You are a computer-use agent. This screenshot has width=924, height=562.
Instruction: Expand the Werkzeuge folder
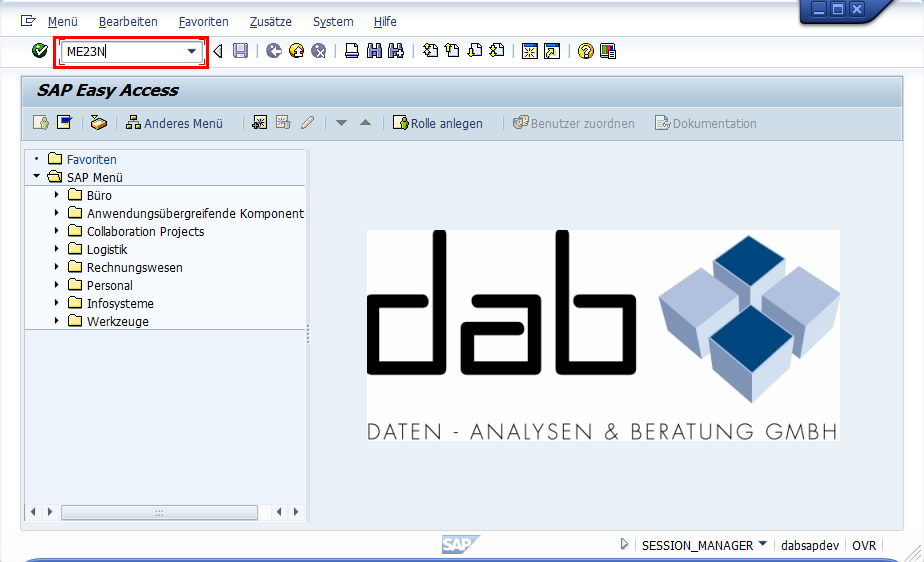pos(57,321)
